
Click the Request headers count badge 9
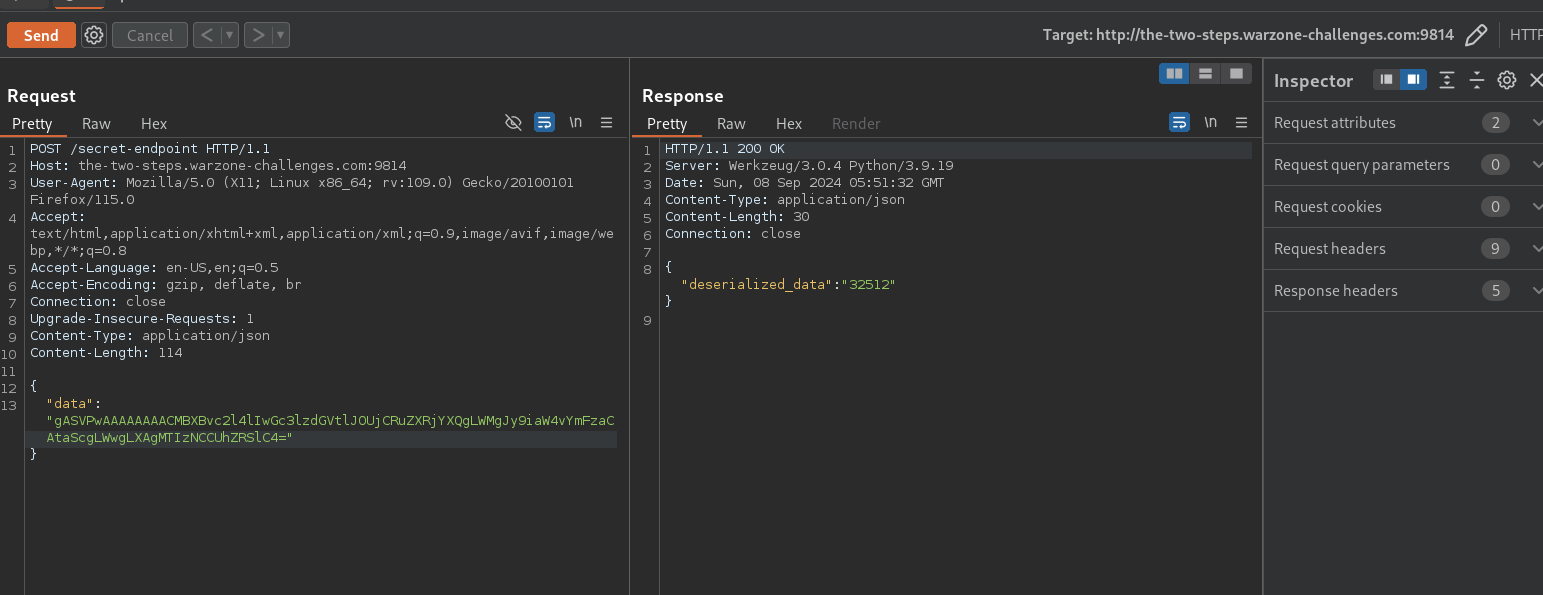(x=1496, y=249)
